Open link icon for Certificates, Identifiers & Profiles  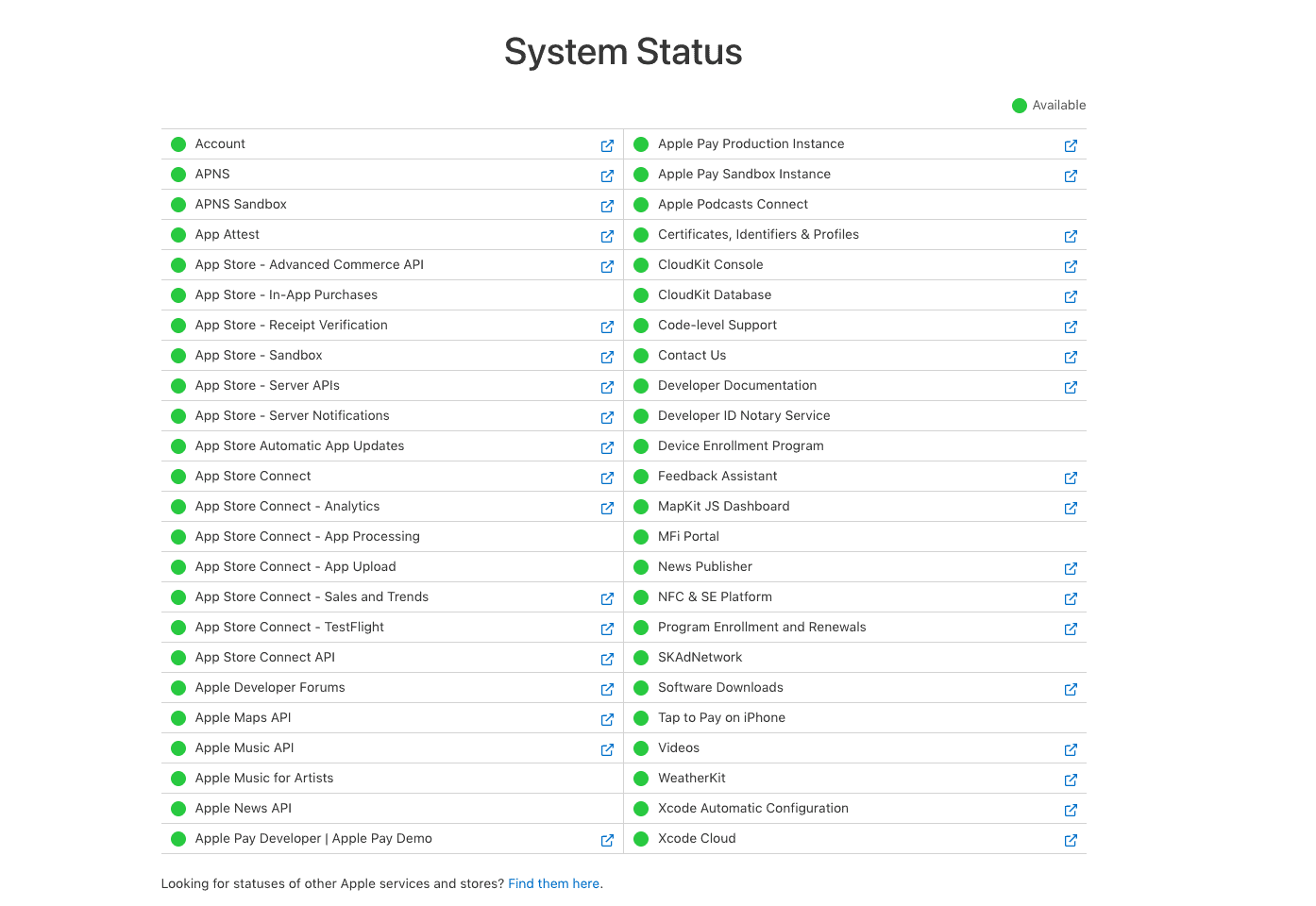[1071, 236]
